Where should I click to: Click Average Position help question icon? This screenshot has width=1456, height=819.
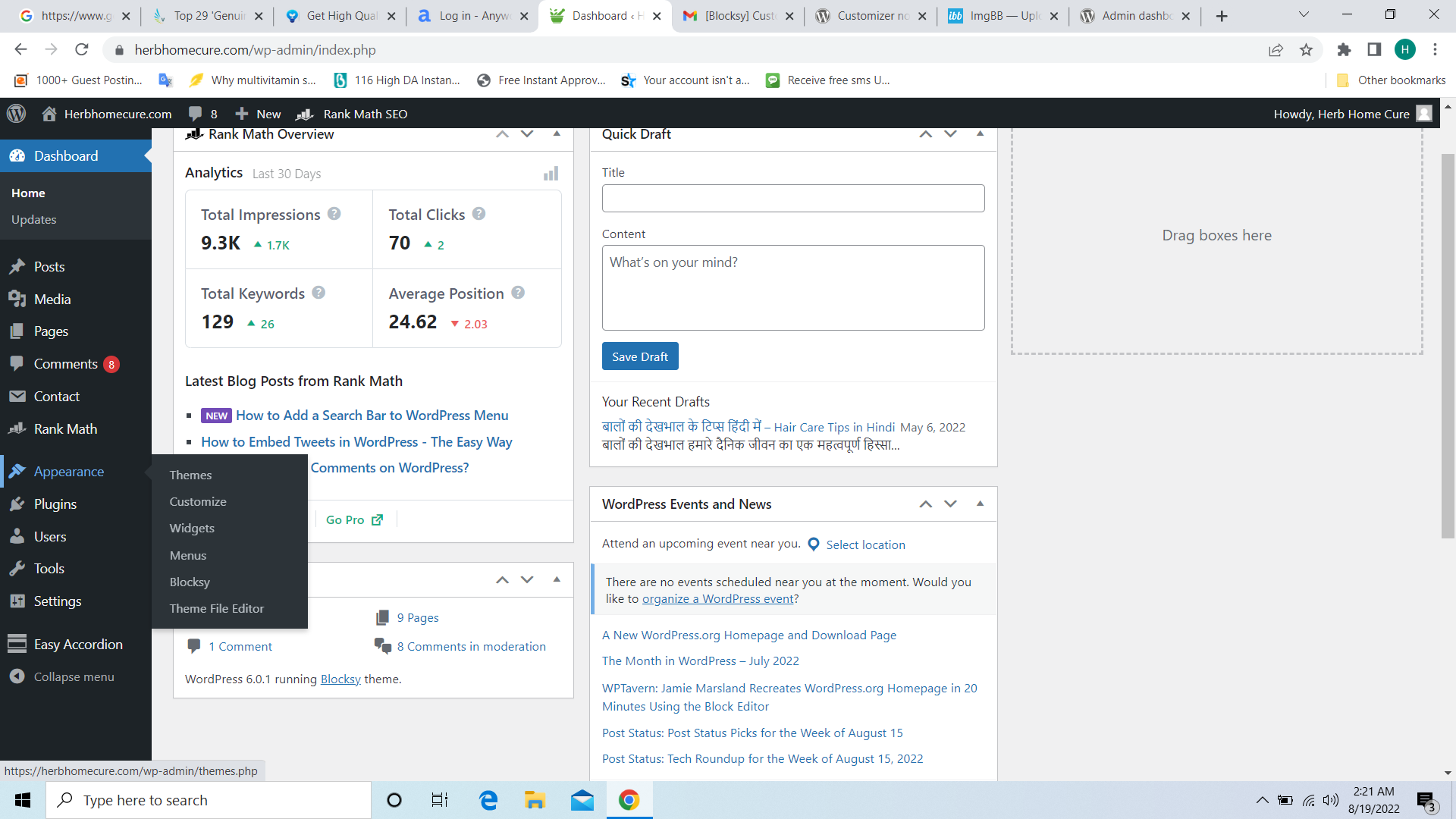(518, 293)
